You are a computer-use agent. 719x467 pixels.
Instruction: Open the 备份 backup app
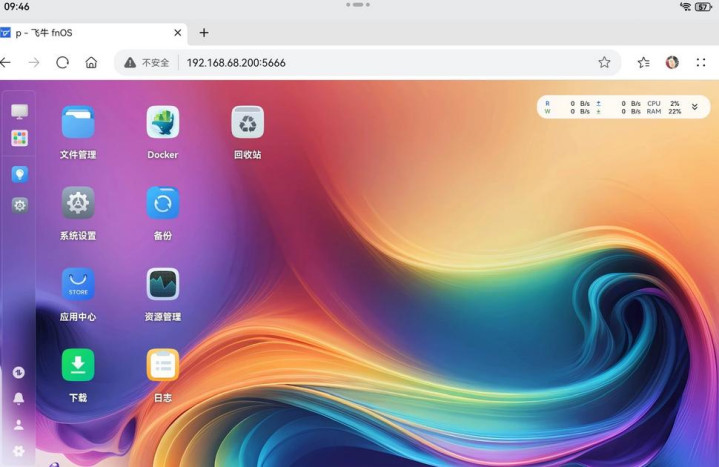[163, 203]
